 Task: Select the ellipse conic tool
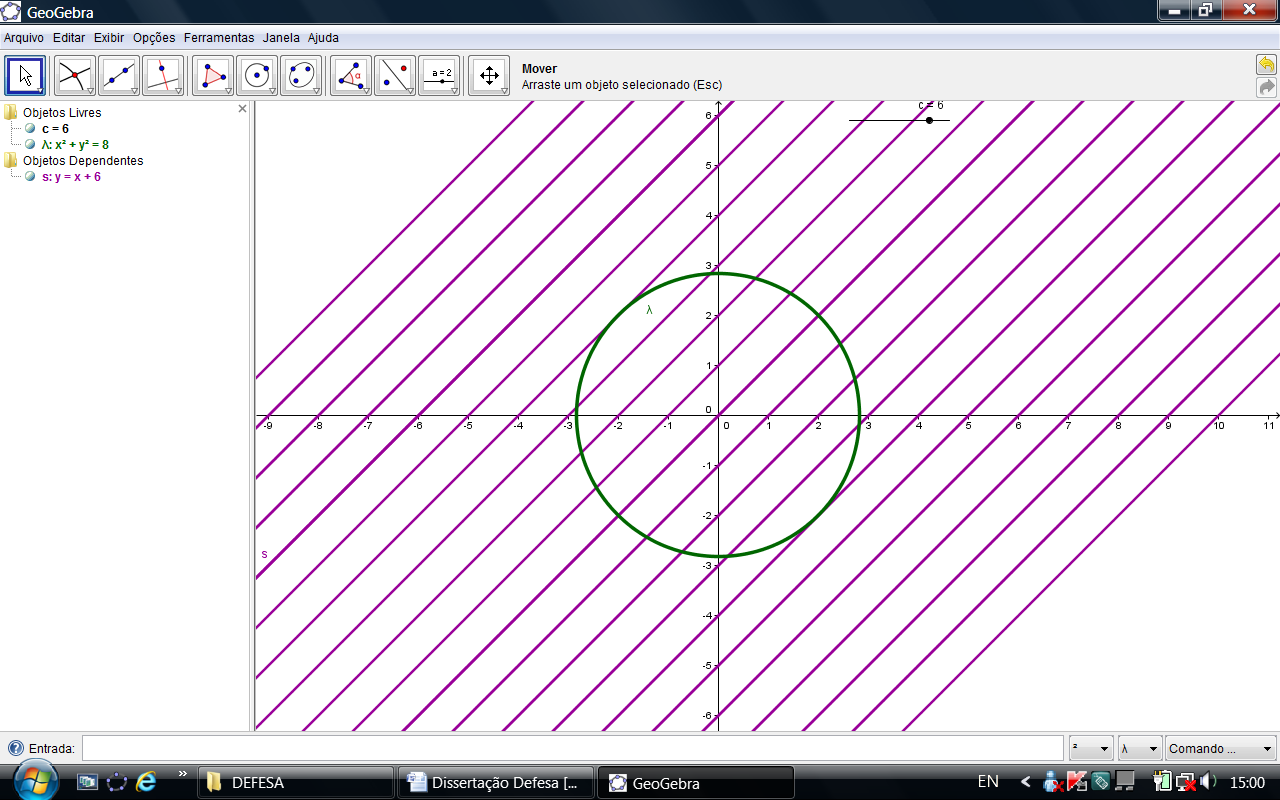click(301, 75)
